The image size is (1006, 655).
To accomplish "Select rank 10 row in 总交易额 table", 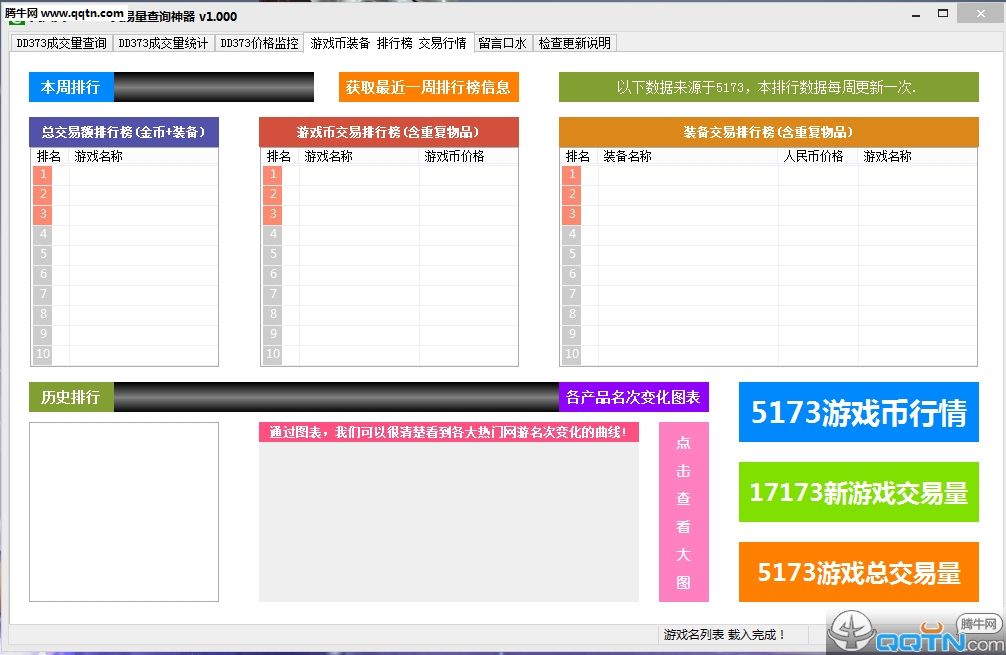I will (124, 354).
